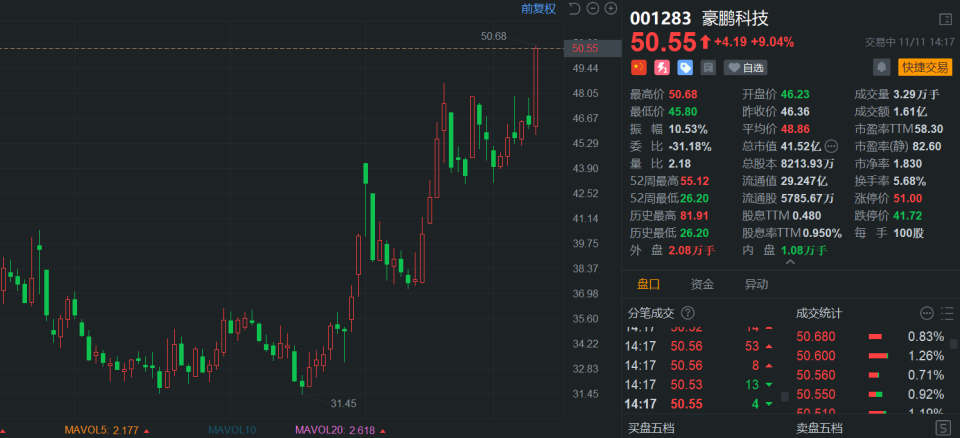Open 快捷交易 quick trade

point(925,67)
